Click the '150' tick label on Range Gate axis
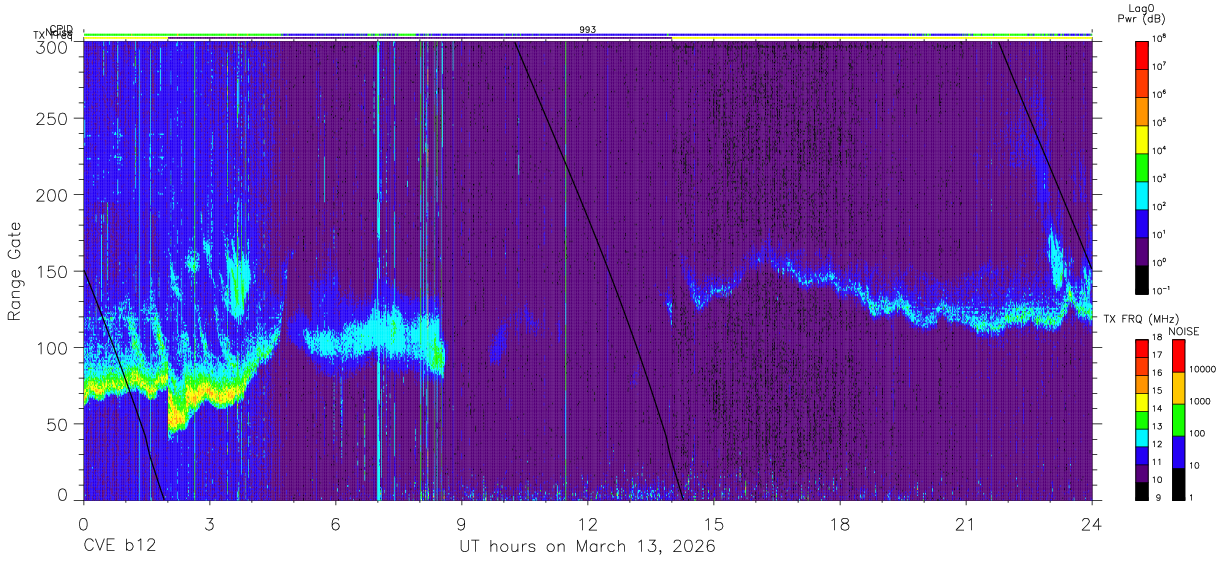Viewport: 1228px width, 567px height. (x=52, y=271)
